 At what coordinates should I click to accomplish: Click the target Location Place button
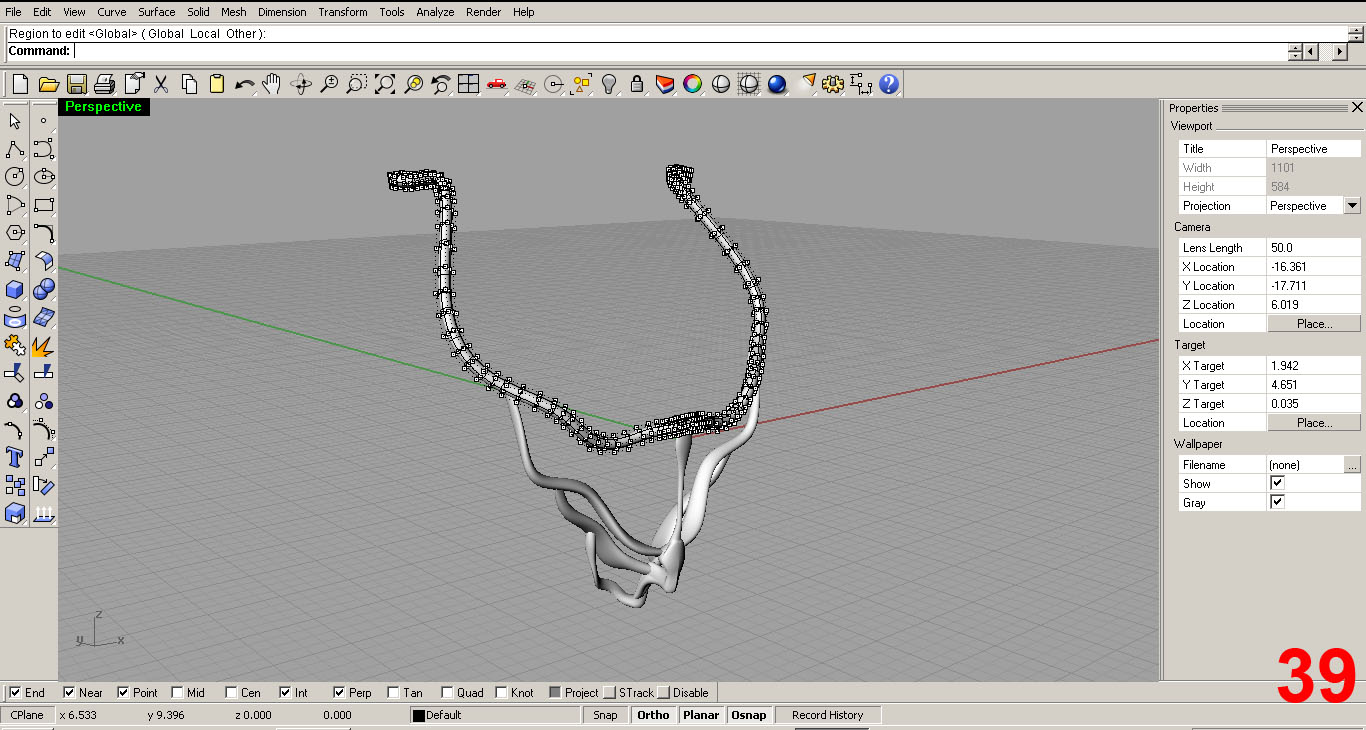coord(1314,423)
